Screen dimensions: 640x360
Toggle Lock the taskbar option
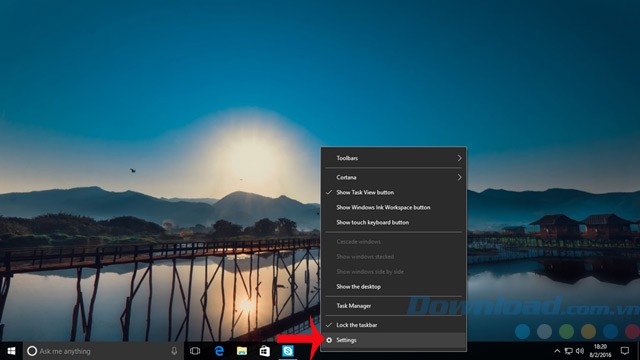click(x=394, y=325)
